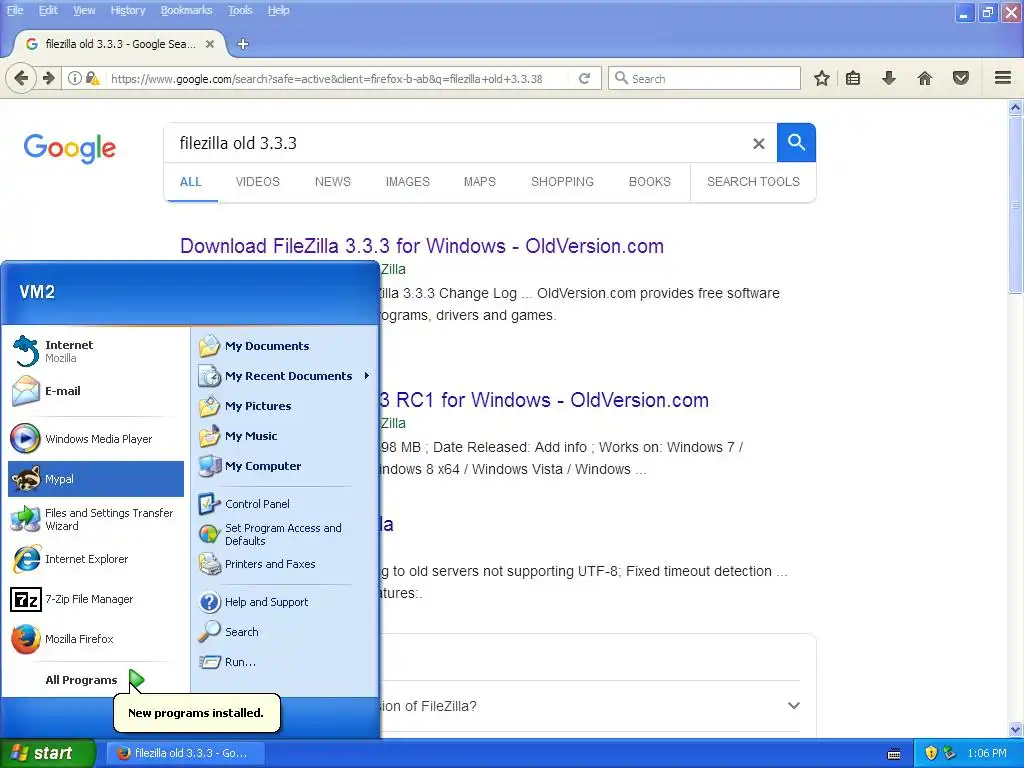This screenshot has width=1024, height=768.
Task: Open Download FileZilla 3.3.3 for Windows link
Action: [x=422, y=246]
